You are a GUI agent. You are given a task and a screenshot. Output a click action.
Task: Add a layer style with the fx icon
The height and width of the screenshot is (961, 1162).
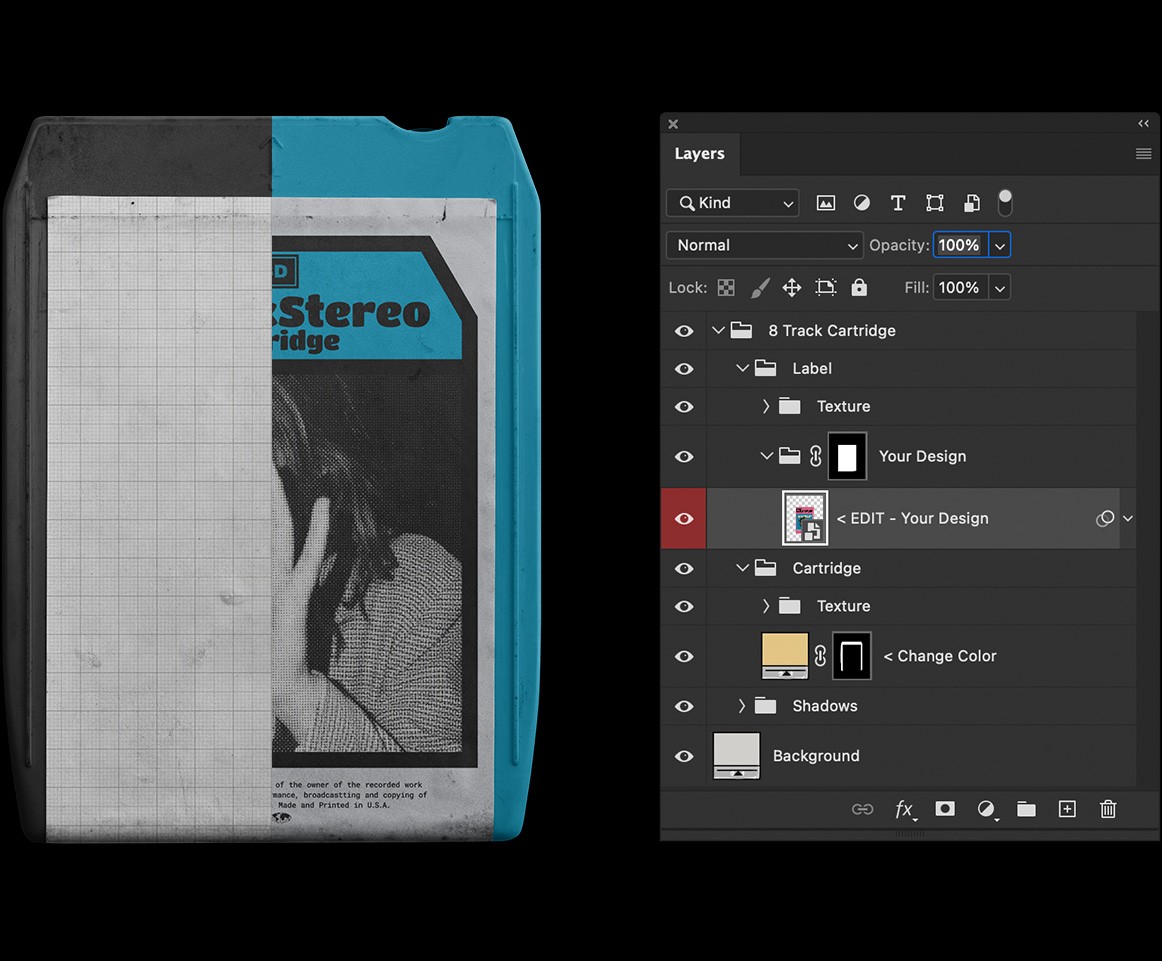tap(905, 810)
